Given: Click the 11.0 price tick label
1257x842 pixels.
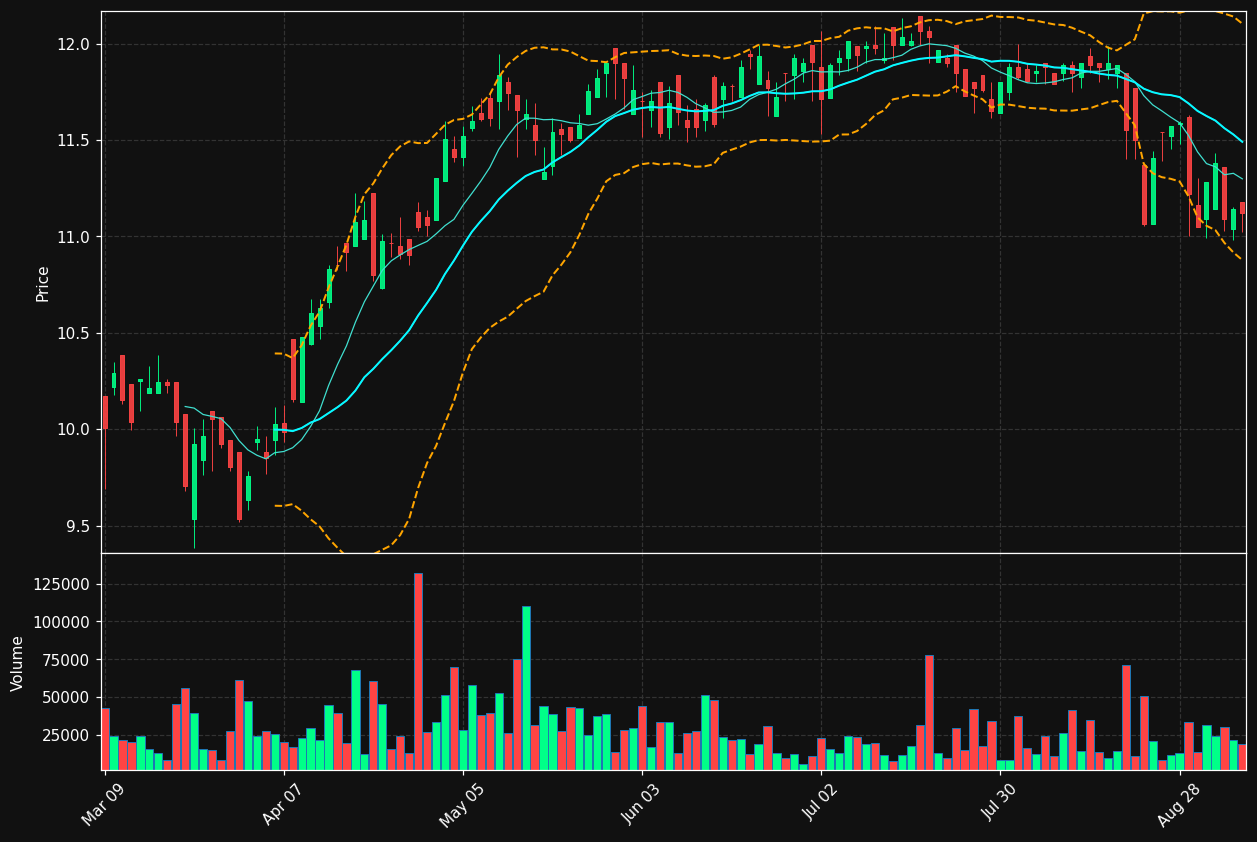Looking at the screenshot, I should (73, 237).
